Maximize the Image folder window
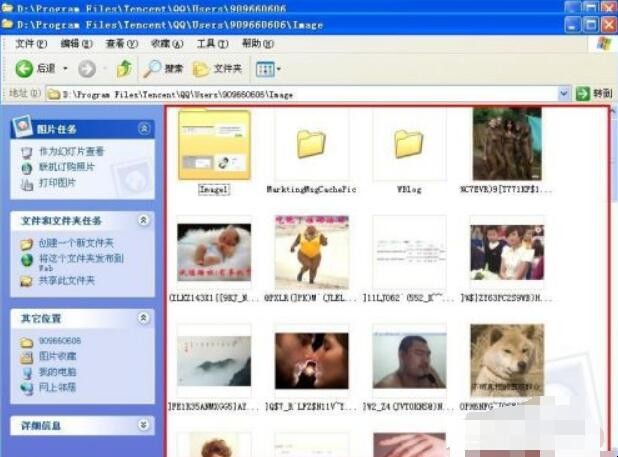The image size is (618, 457). [591, 25]
